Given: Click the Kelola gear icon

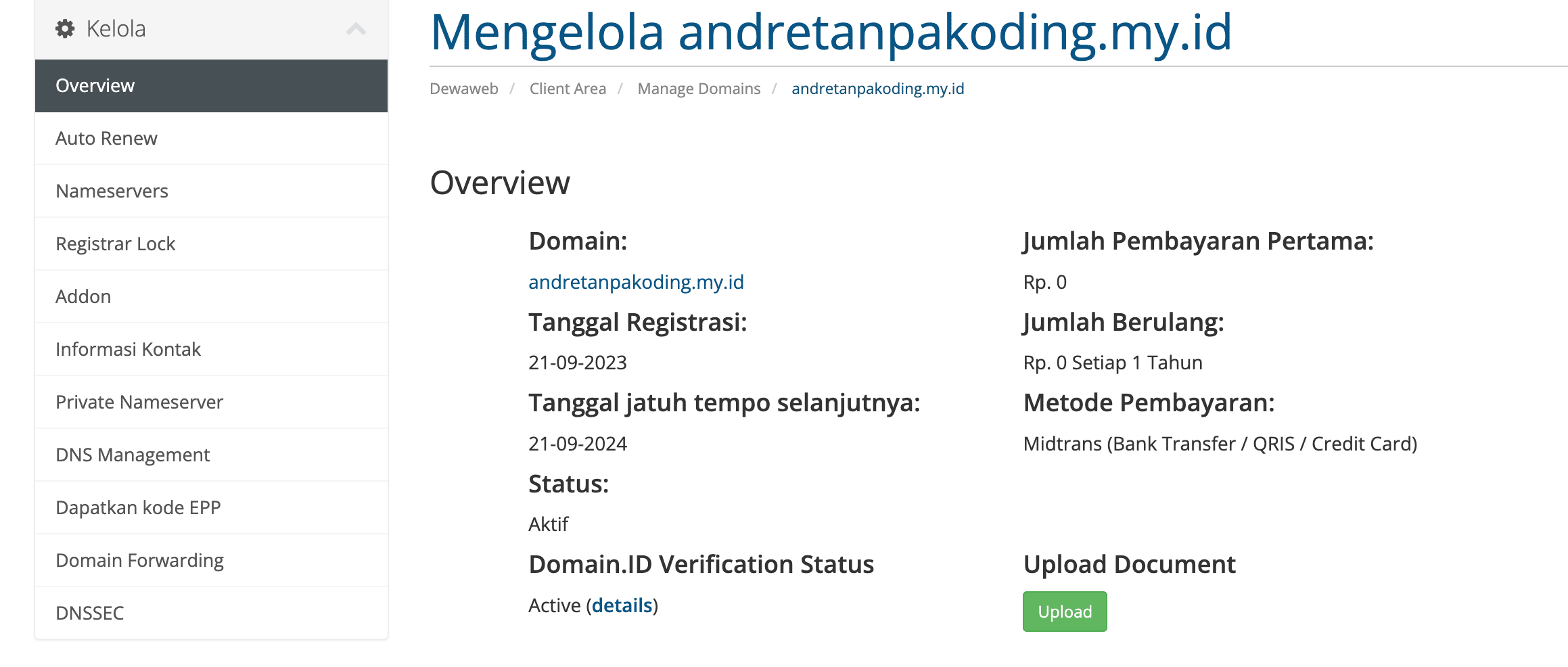Looking at the screenshot, I should 64,28.
